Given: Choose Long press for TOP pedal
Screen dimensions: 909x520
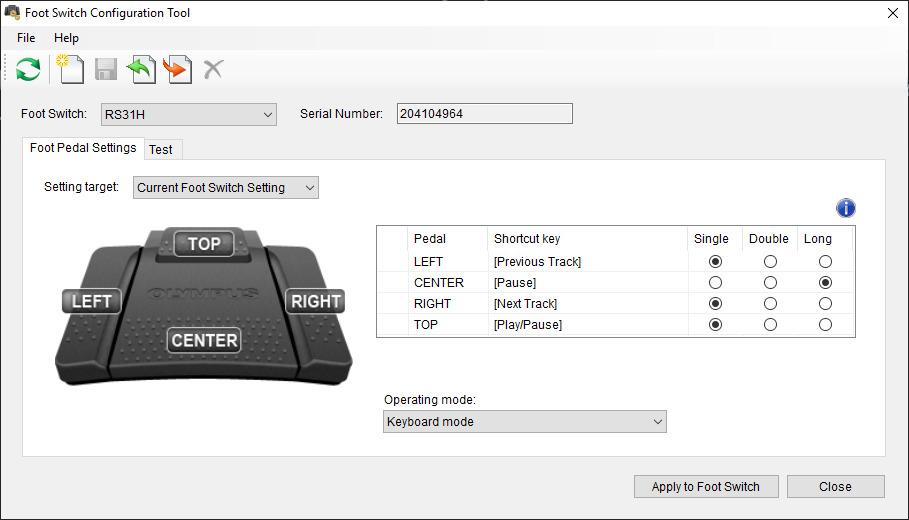Looking at the screenshot, I should point(825,325).
